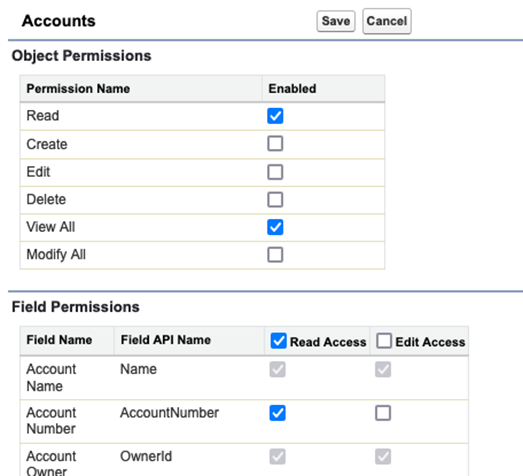Uncheck Read Access for AccountNumber field

pos(278,413)
